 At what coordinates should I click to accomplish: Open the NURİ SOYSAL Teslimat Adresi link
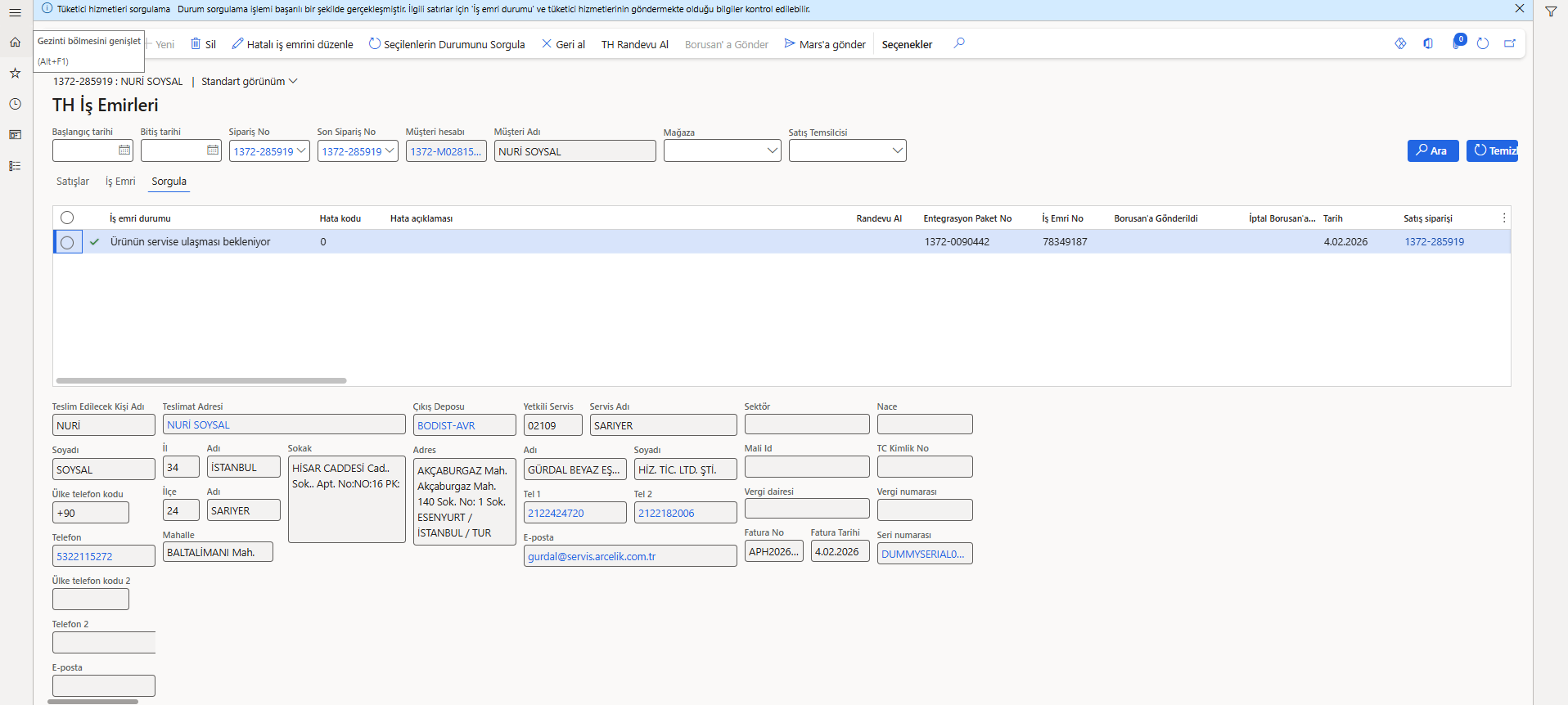(x=198, y=425)
